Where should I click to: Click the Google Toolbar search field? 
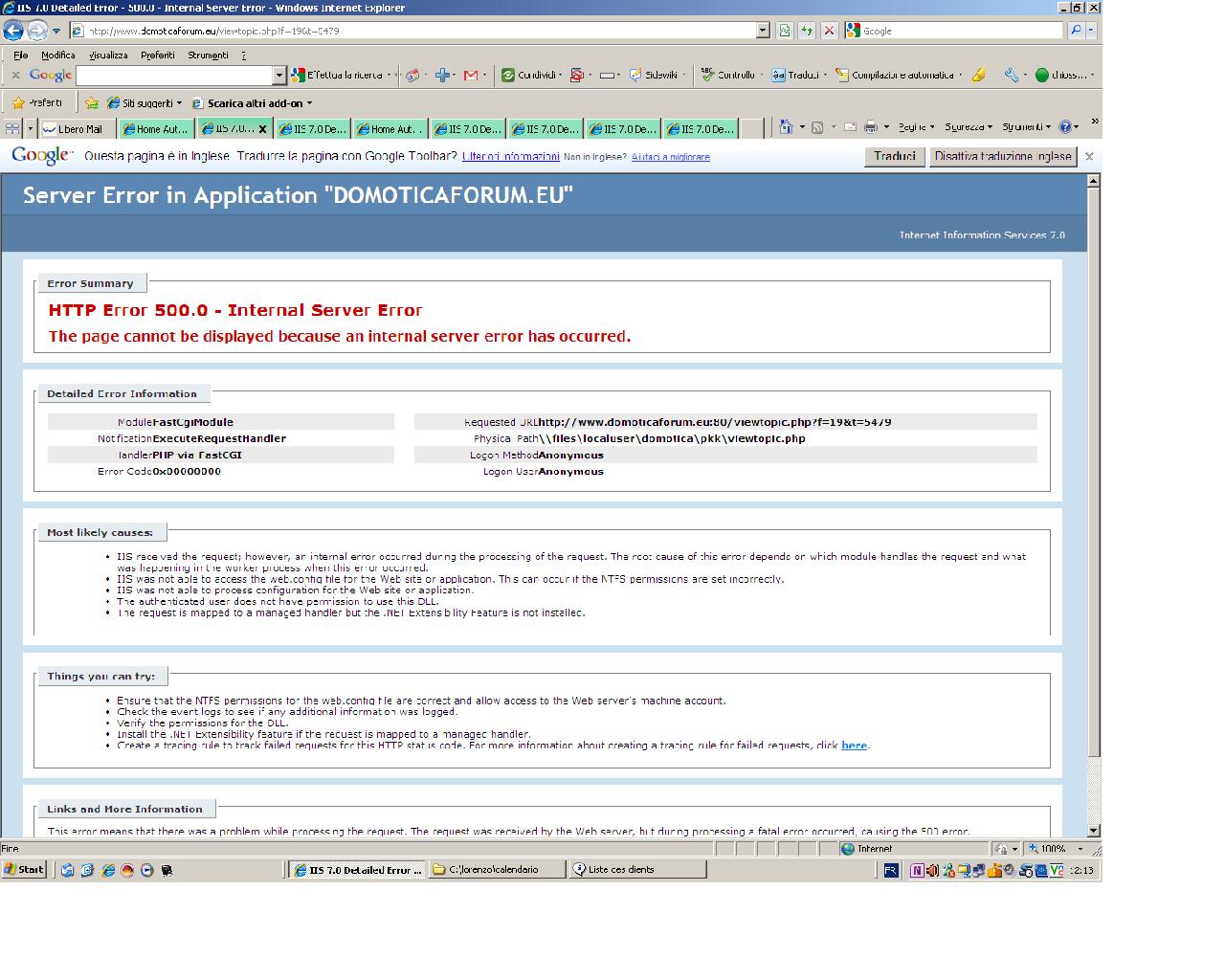click(174, 75)
